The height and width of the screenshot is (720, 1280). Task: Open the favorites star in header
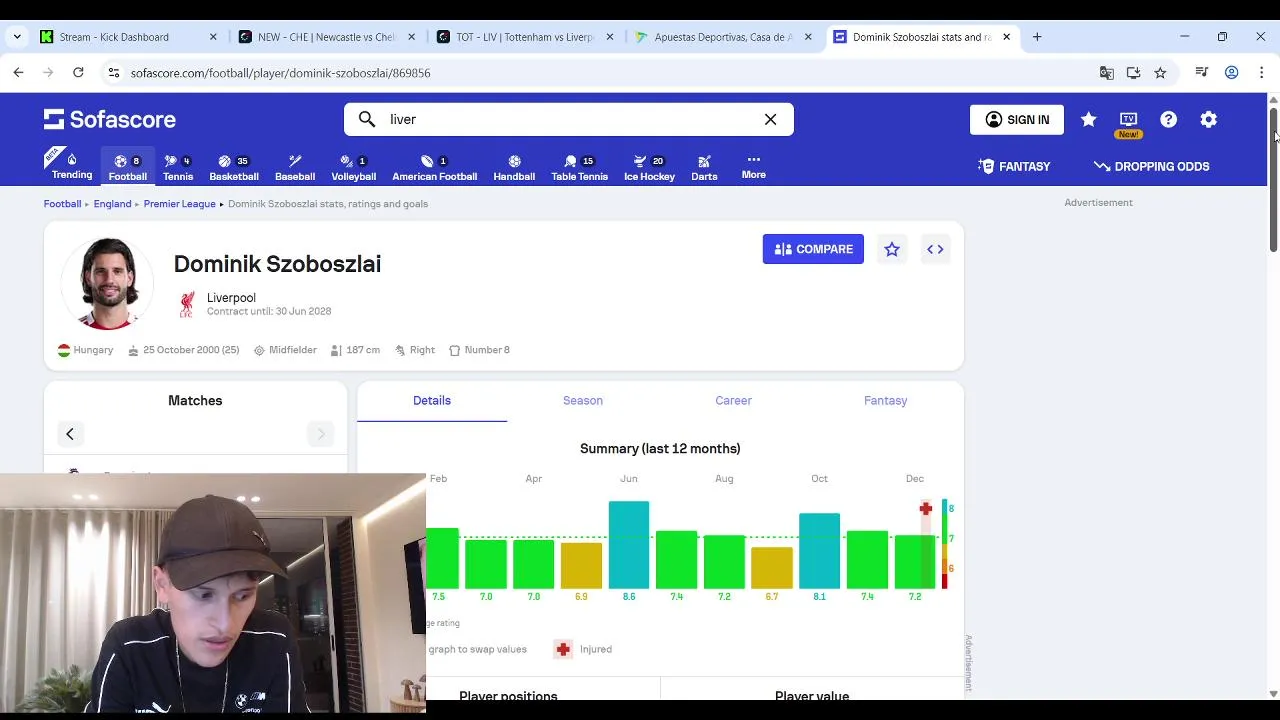tap(1088, 119)
